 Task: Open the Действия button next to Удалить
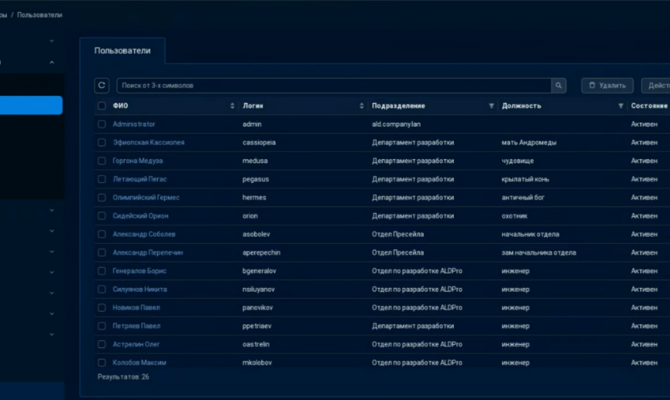click(656, 85)
